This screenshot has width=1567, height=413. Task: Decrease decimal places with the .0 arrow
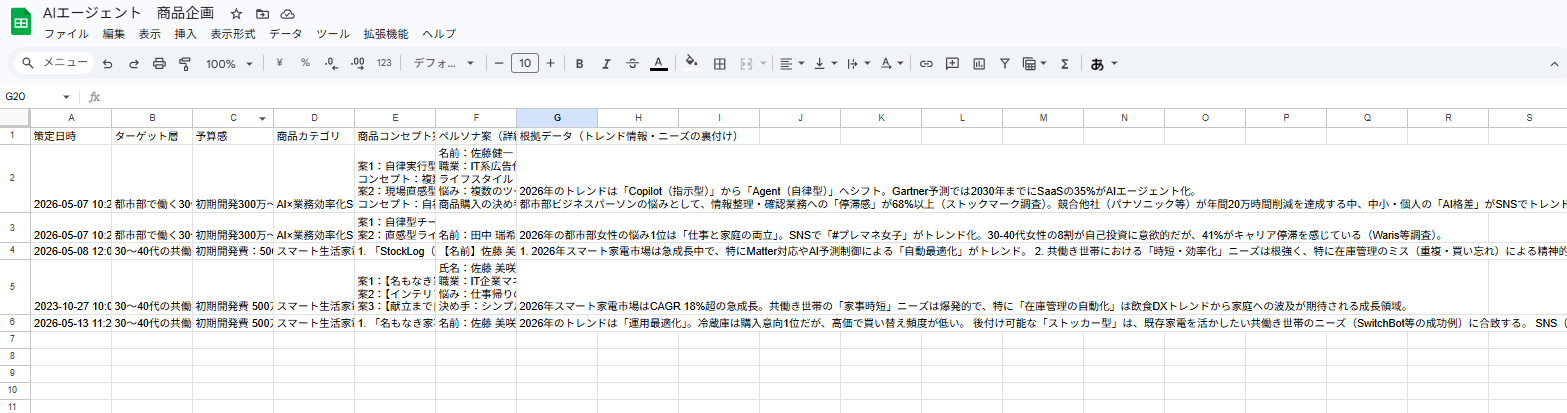coord(331,63)
